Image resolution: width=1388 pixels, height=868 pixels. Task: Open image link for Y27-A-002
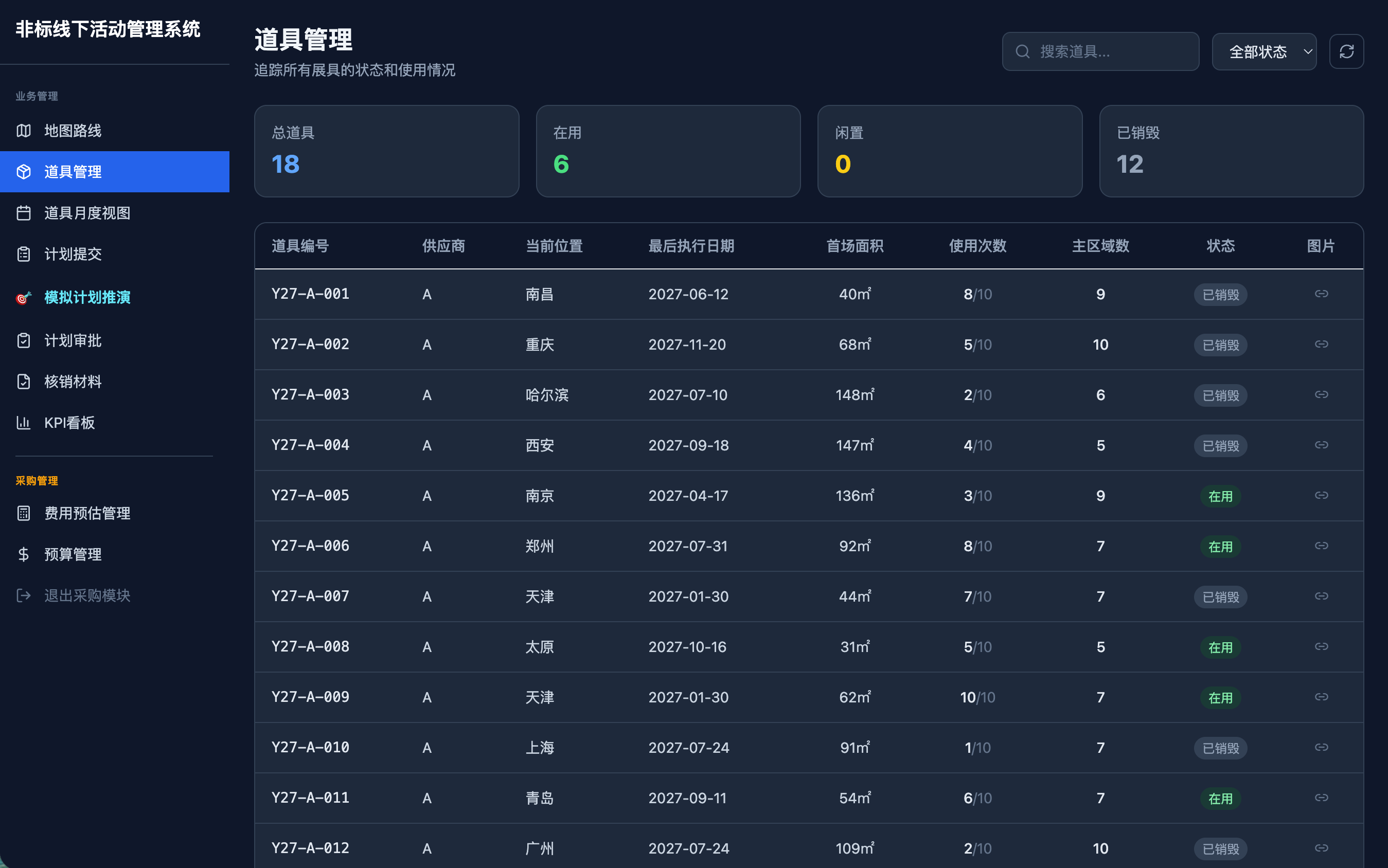1321,345
